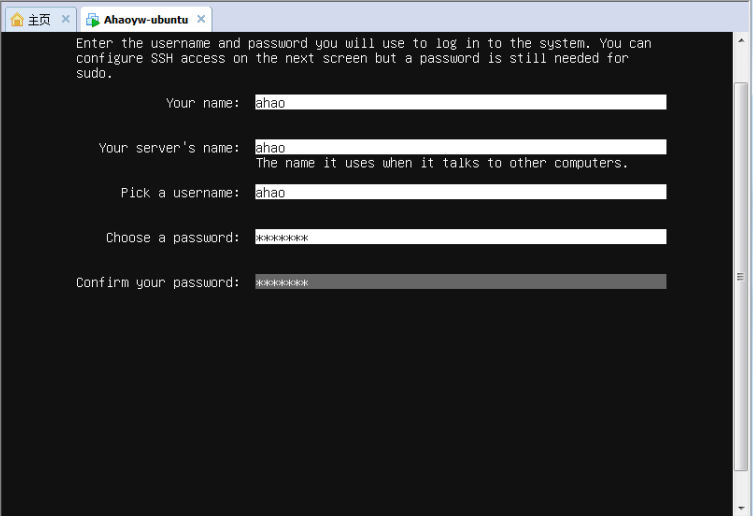
Task: Close the Ahaoyw-ubuntu VM tab
Action: (201, 19)
